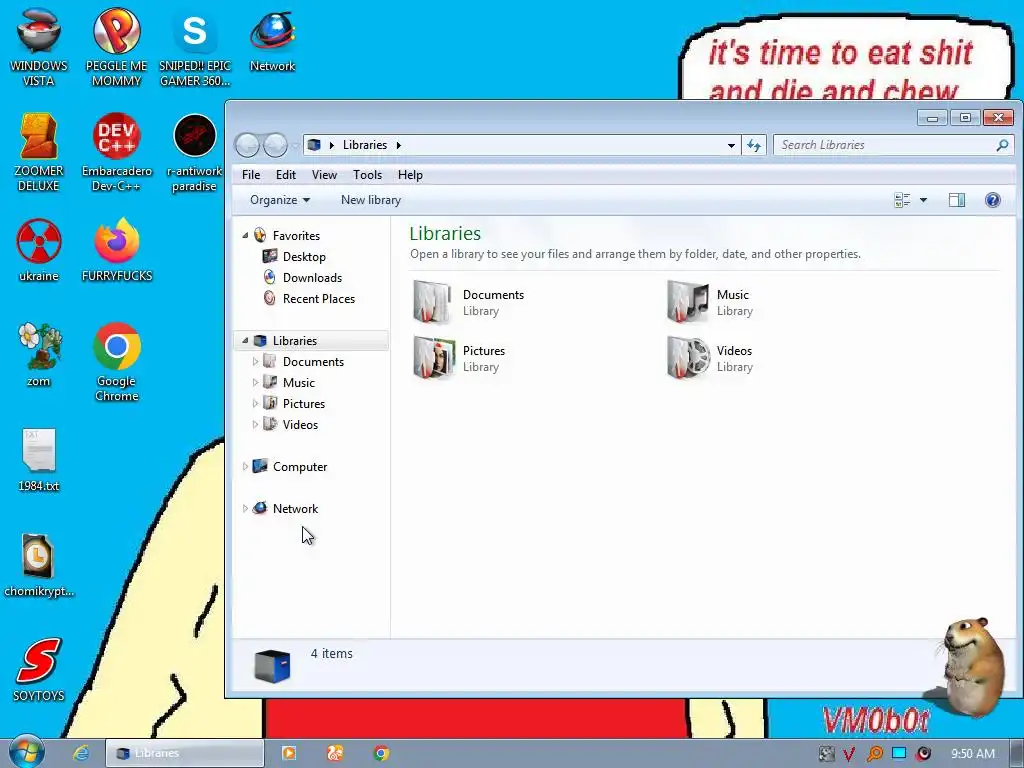Open the Edit menu

pos(285,175)
